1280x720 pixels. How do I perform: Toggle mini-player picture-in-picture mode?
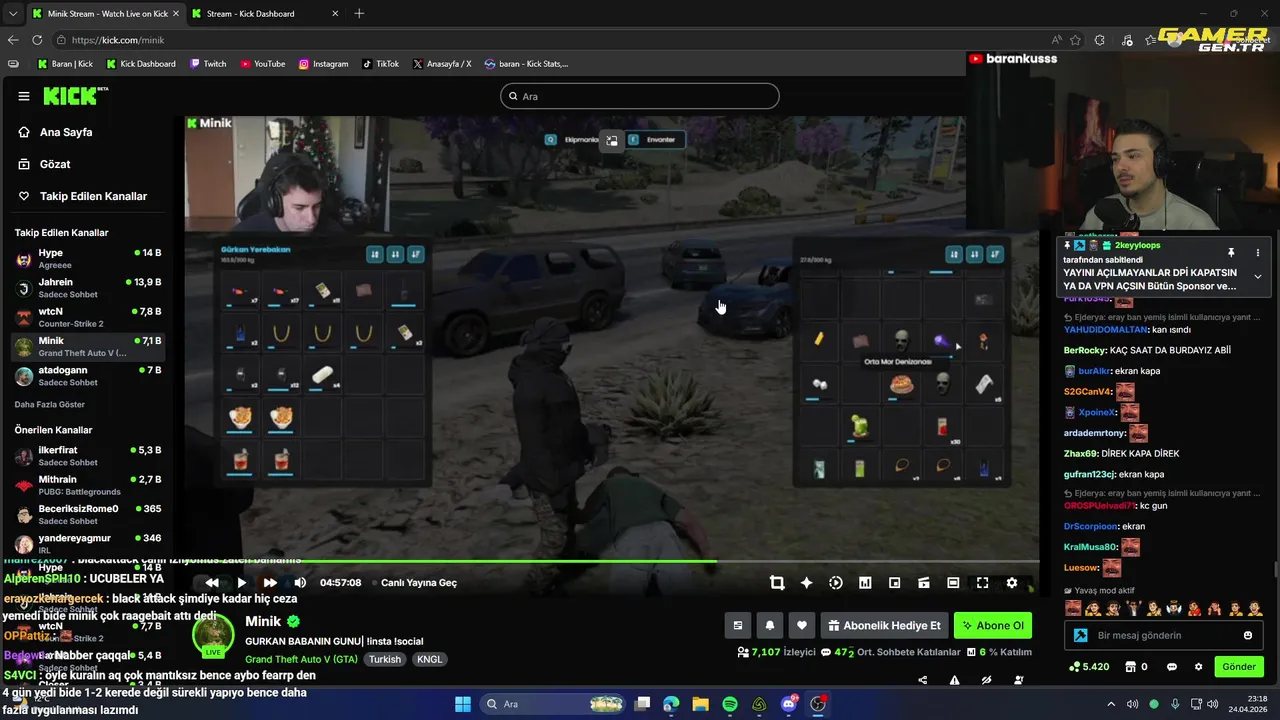click(894, 583)
